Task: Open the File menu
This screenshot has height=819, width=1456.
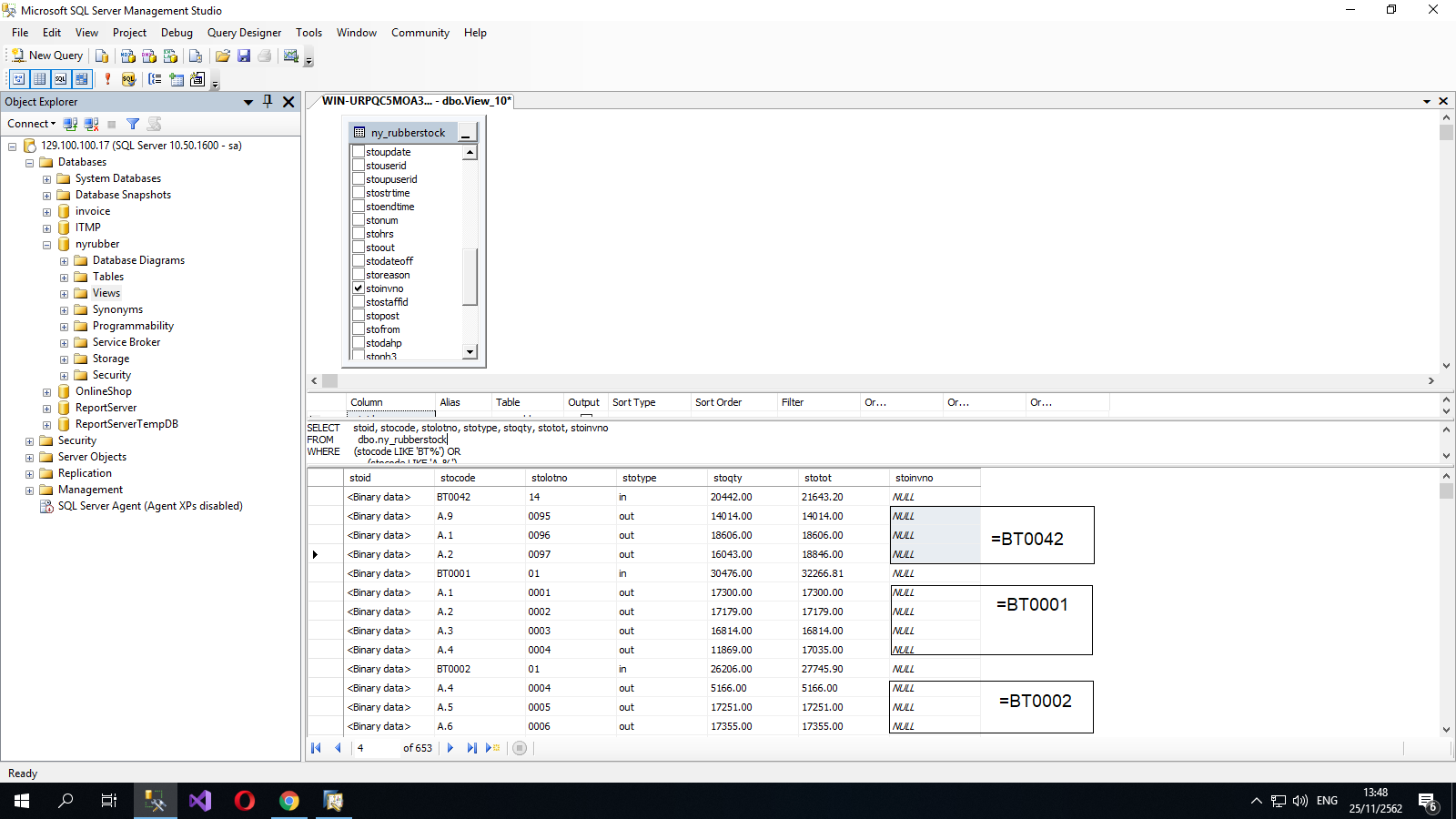Action: point(20,33)
